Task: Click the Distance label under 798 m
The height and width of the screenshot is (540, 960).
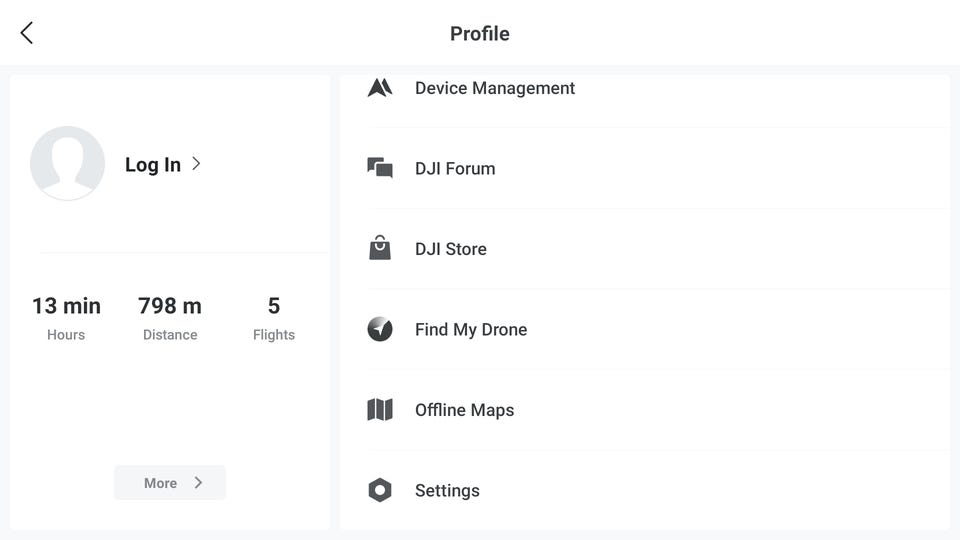Action: pos(170,335)
